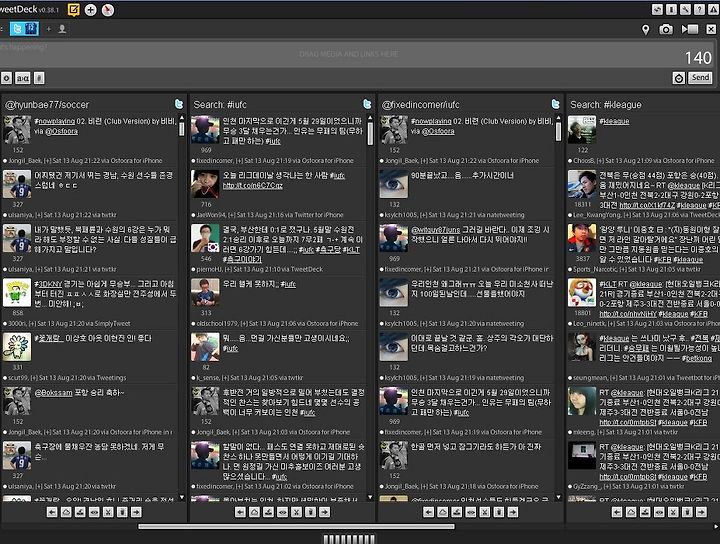The image size is (720, 544).
Task: Delete the Search: #iufc column via trash icon
Action: (310, 512)
